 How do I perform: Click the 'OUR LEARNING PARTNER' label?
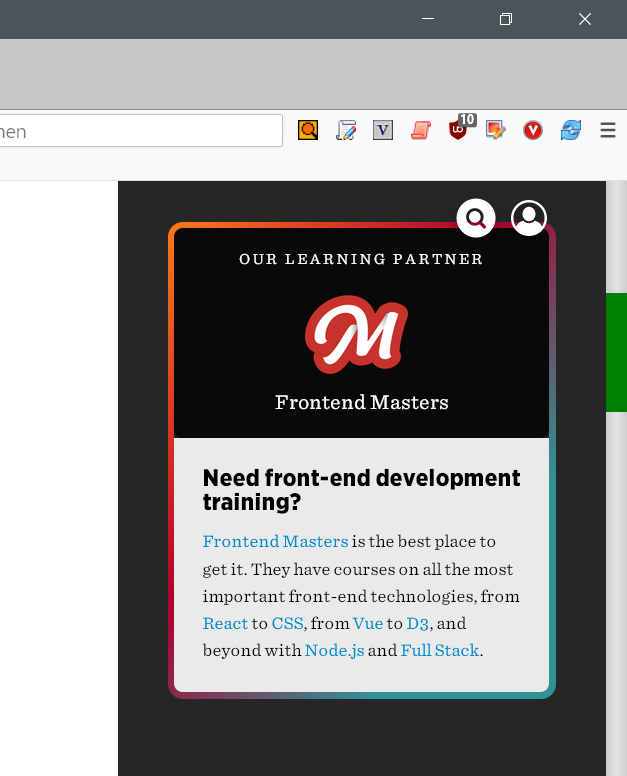pos(361,259)
